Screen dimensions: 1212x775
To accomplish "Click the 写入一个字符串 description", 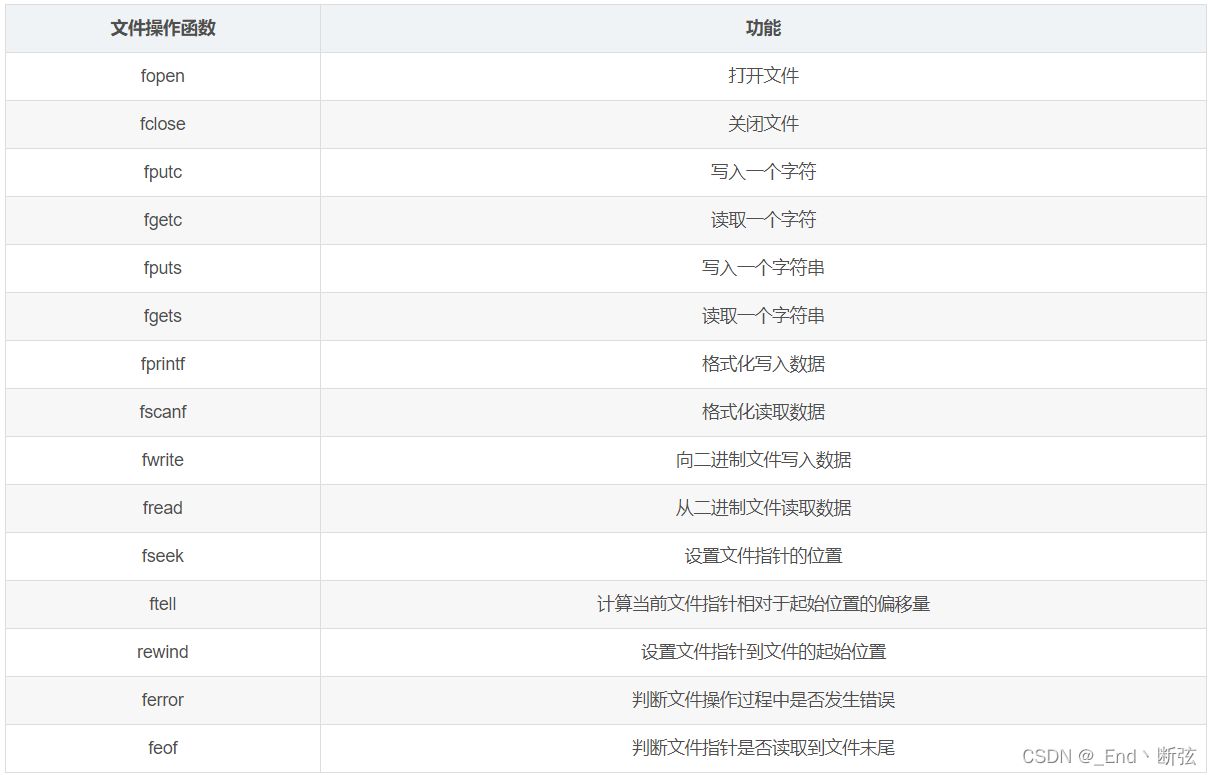I will click(x=763, y=268).
